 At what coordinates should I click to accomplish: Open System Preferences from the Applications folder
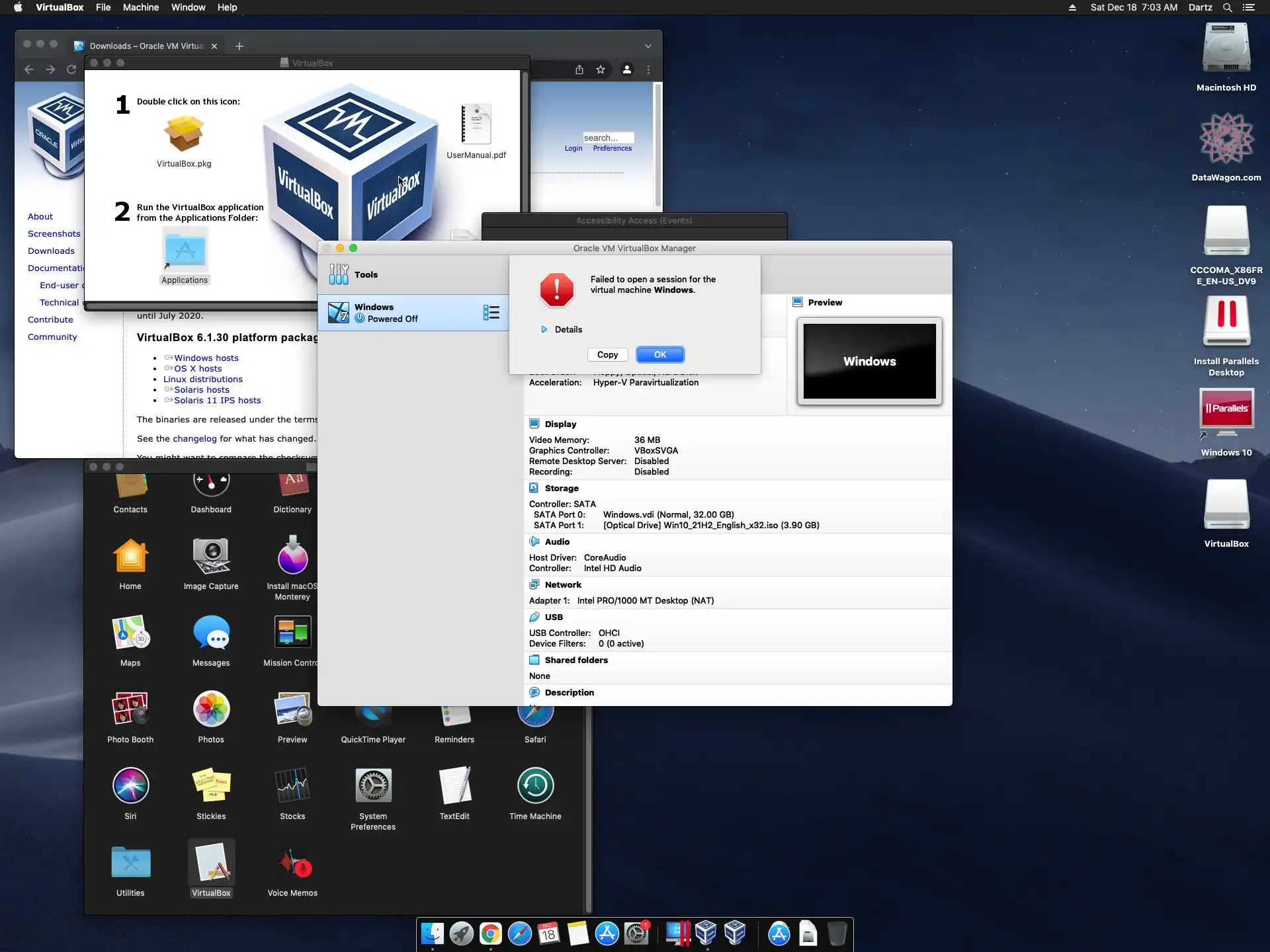[373, 785]
